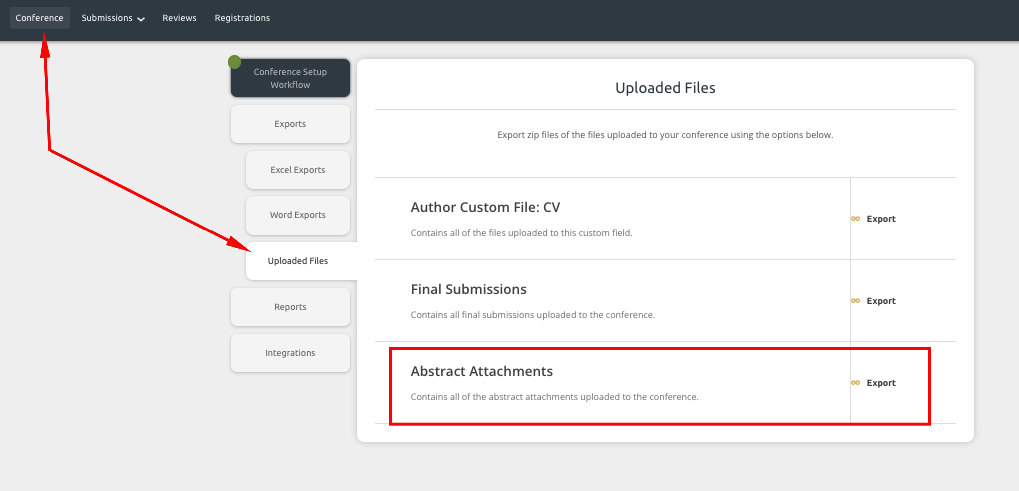Expand the Reports sidebar section
This screenshot has height=491, width=1019.
click(x=290, y=307)
